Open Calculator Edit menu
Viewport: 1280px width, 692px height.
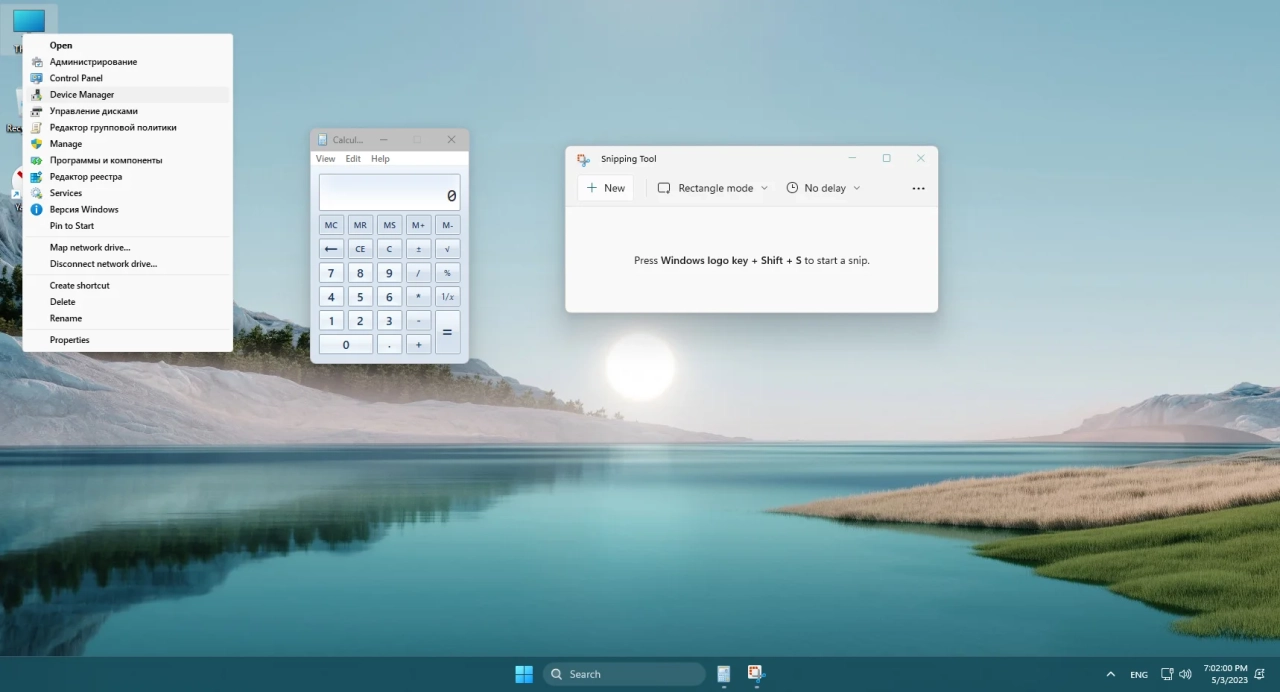[353, 159]
